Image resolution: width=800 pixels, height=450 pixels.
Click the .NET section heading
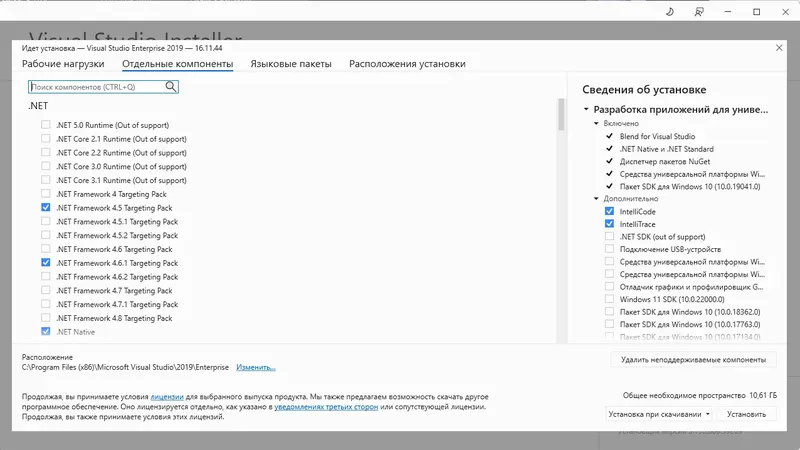pos(38,106)
